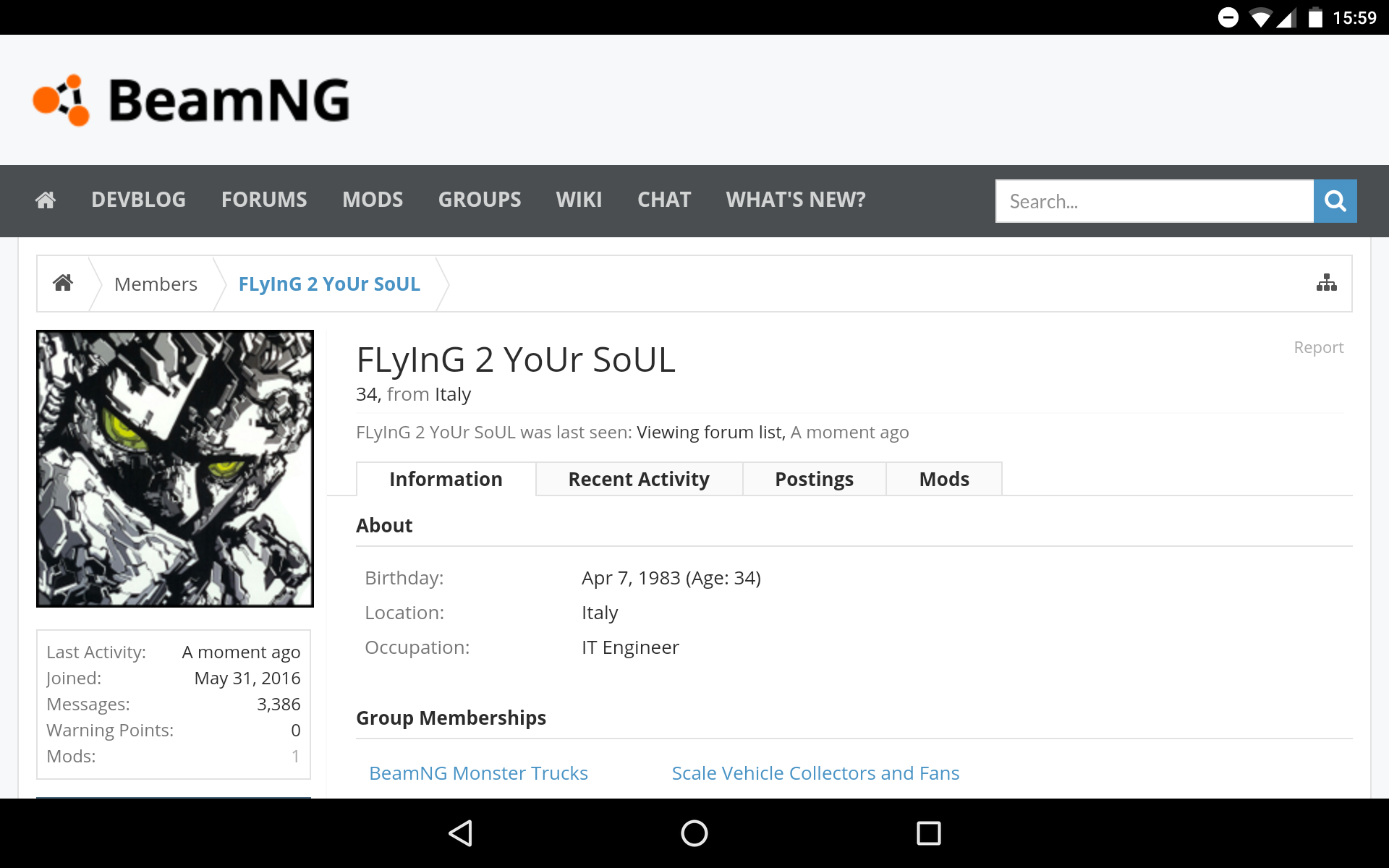Open the breadcrumb home icon
The image size is (1389, 868).
point(63,283)
